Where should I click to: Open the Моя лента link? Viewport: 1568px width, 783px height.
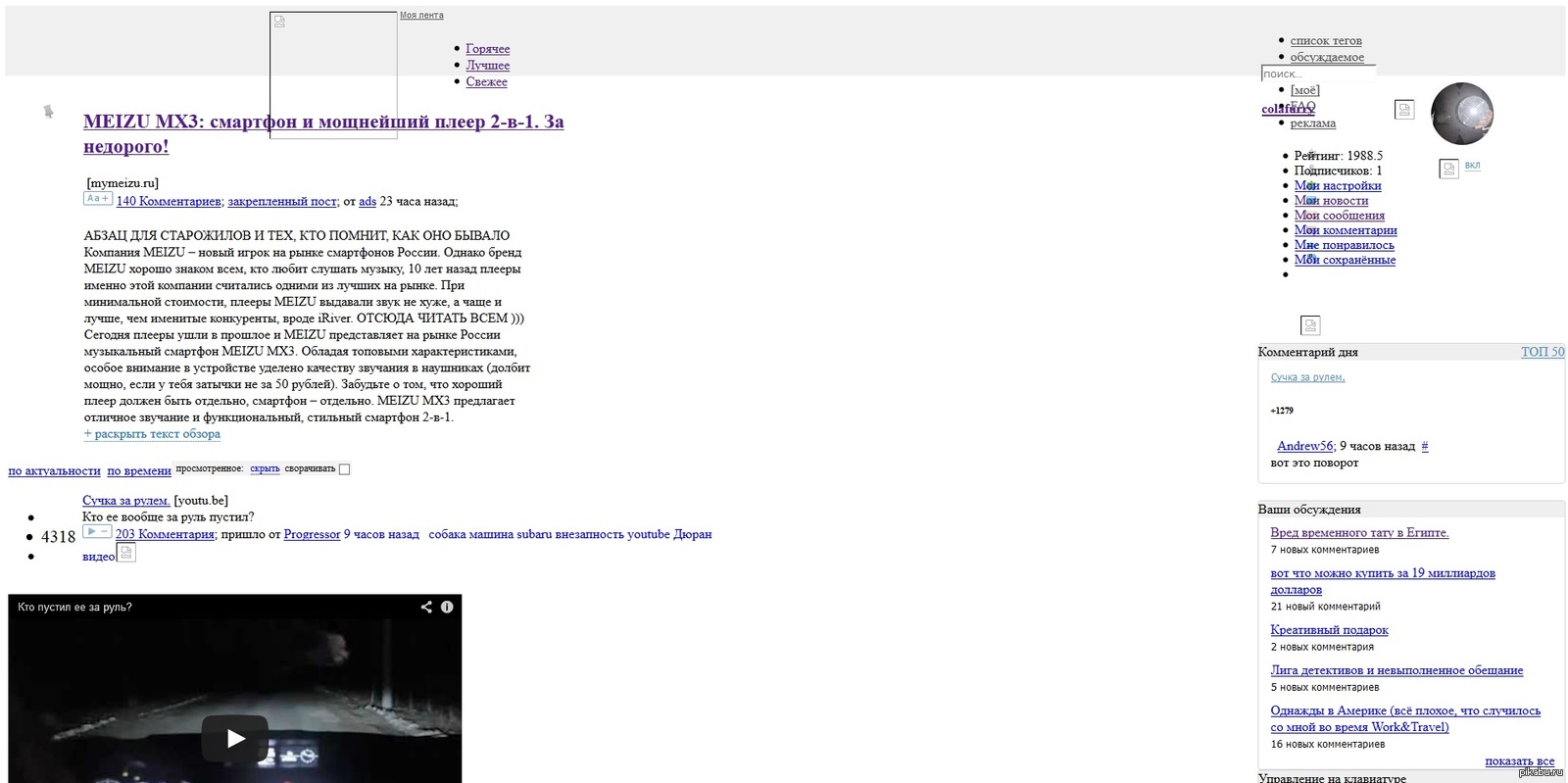point(421,16)
